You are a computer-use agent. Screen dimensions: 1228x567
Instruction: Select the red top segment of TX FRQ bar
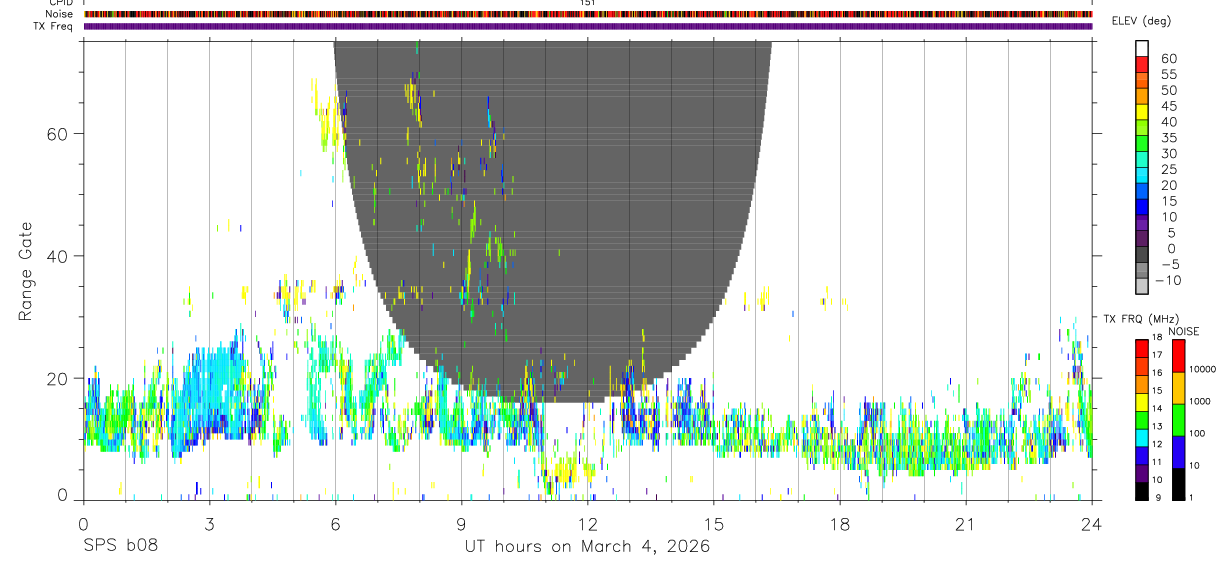tap(1142, 348)
